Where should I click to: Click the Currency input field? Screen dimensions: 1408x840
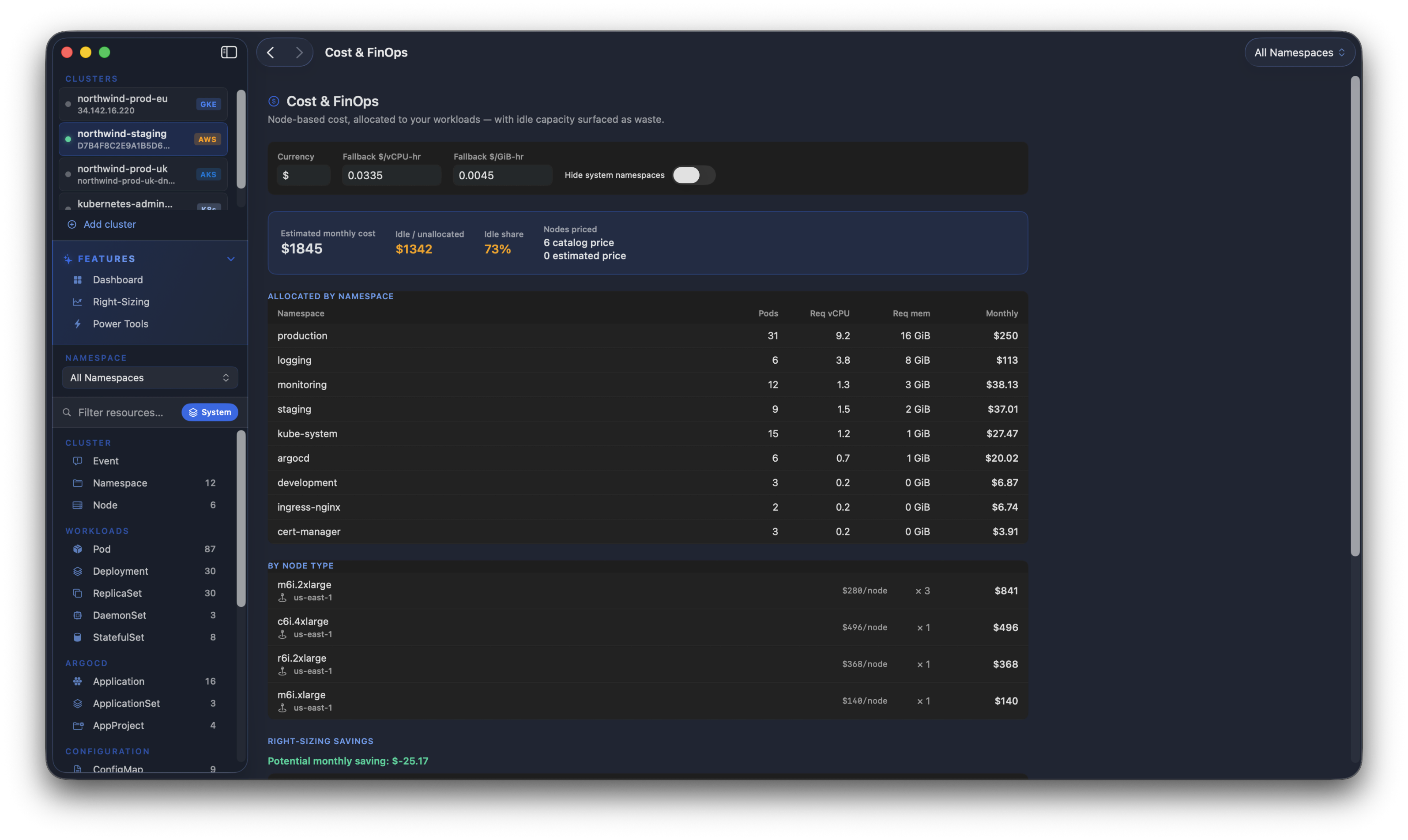[303, 175]
